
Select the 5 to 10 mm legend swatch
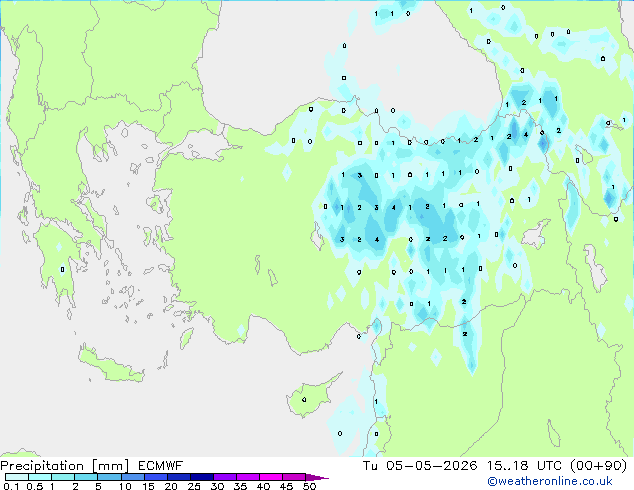point(109,477)
